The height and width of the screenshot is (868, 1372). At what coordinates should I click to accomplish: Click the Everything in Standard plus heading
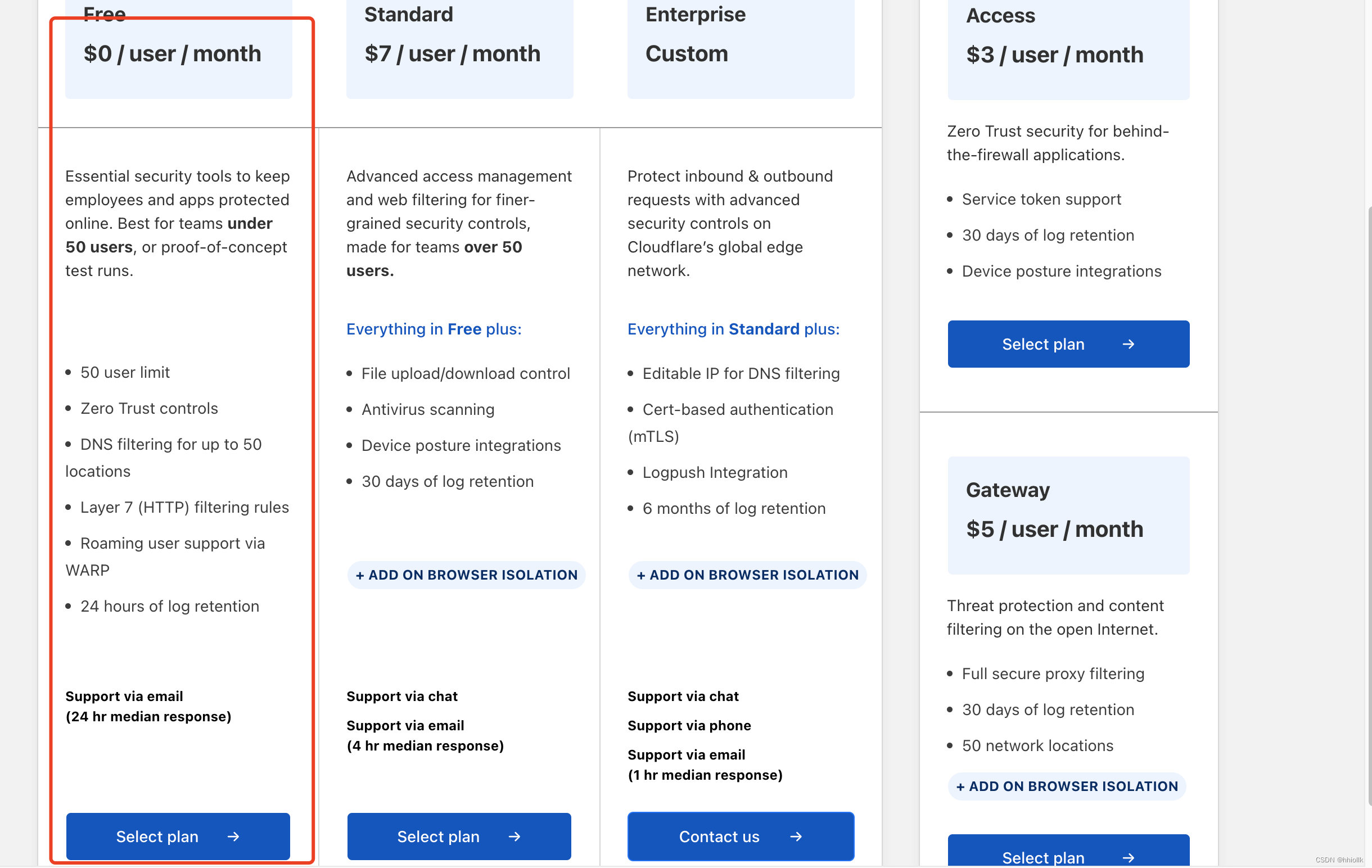(733, 329)
